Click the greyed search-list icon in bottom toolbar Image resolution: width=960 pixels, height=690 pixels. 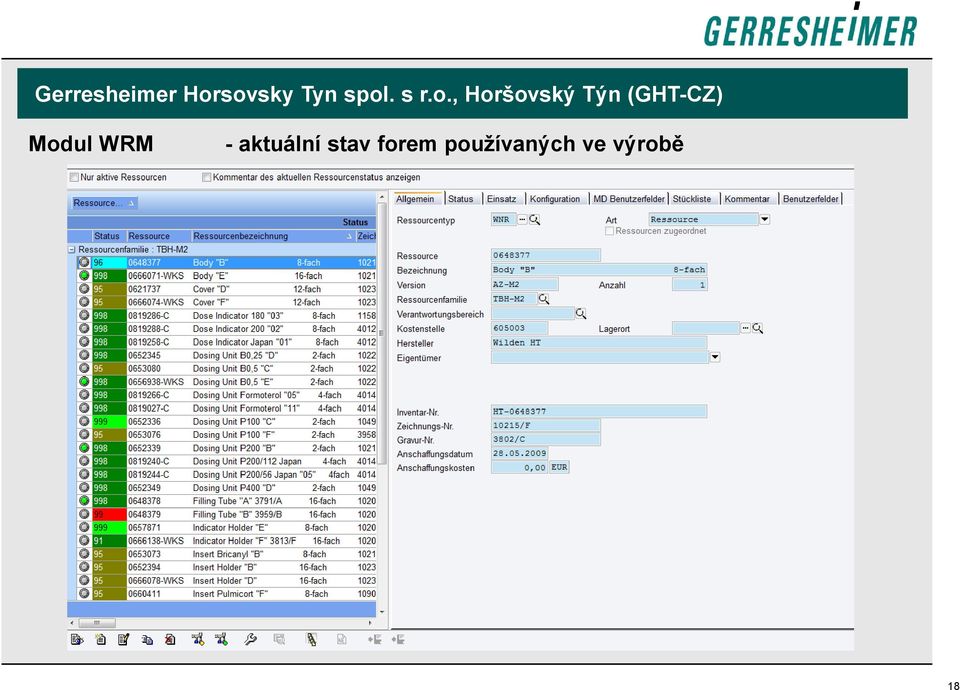click(x=279, y=640)
